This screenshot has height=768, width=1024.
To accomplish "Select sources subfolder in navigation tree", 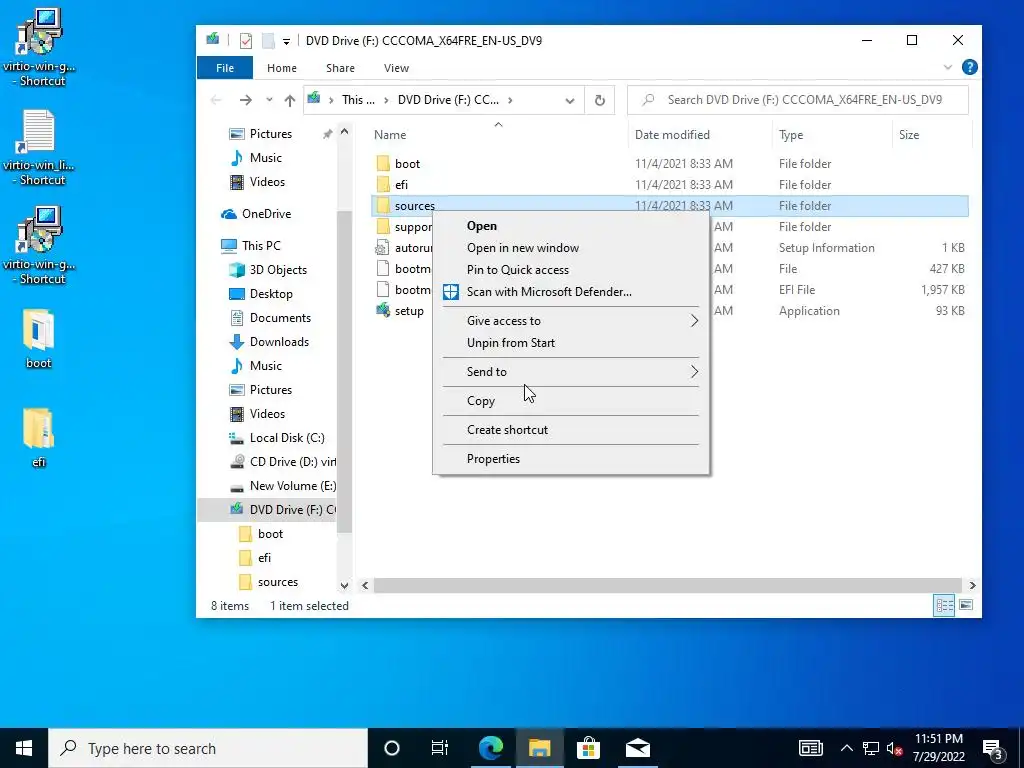I will [278, 582].
